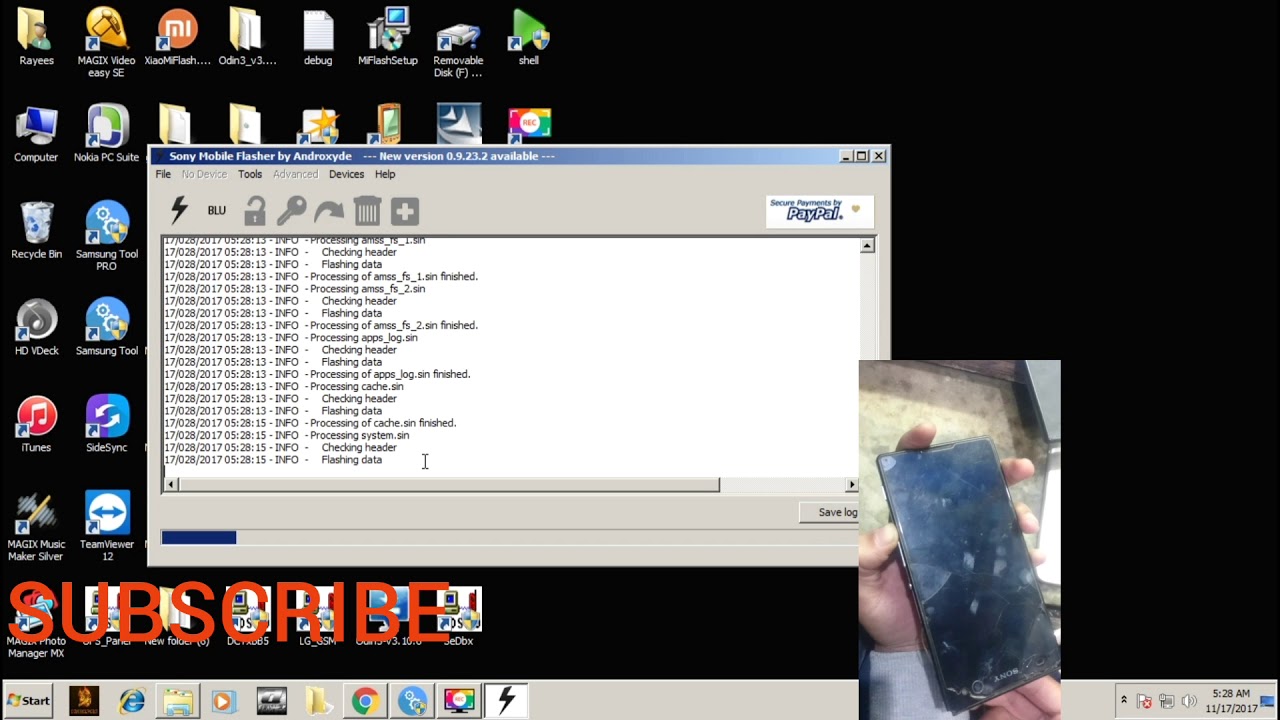Open HD VDeck desktop shortcut
Screen dimensions: 1280x720
tap(36, 328)
